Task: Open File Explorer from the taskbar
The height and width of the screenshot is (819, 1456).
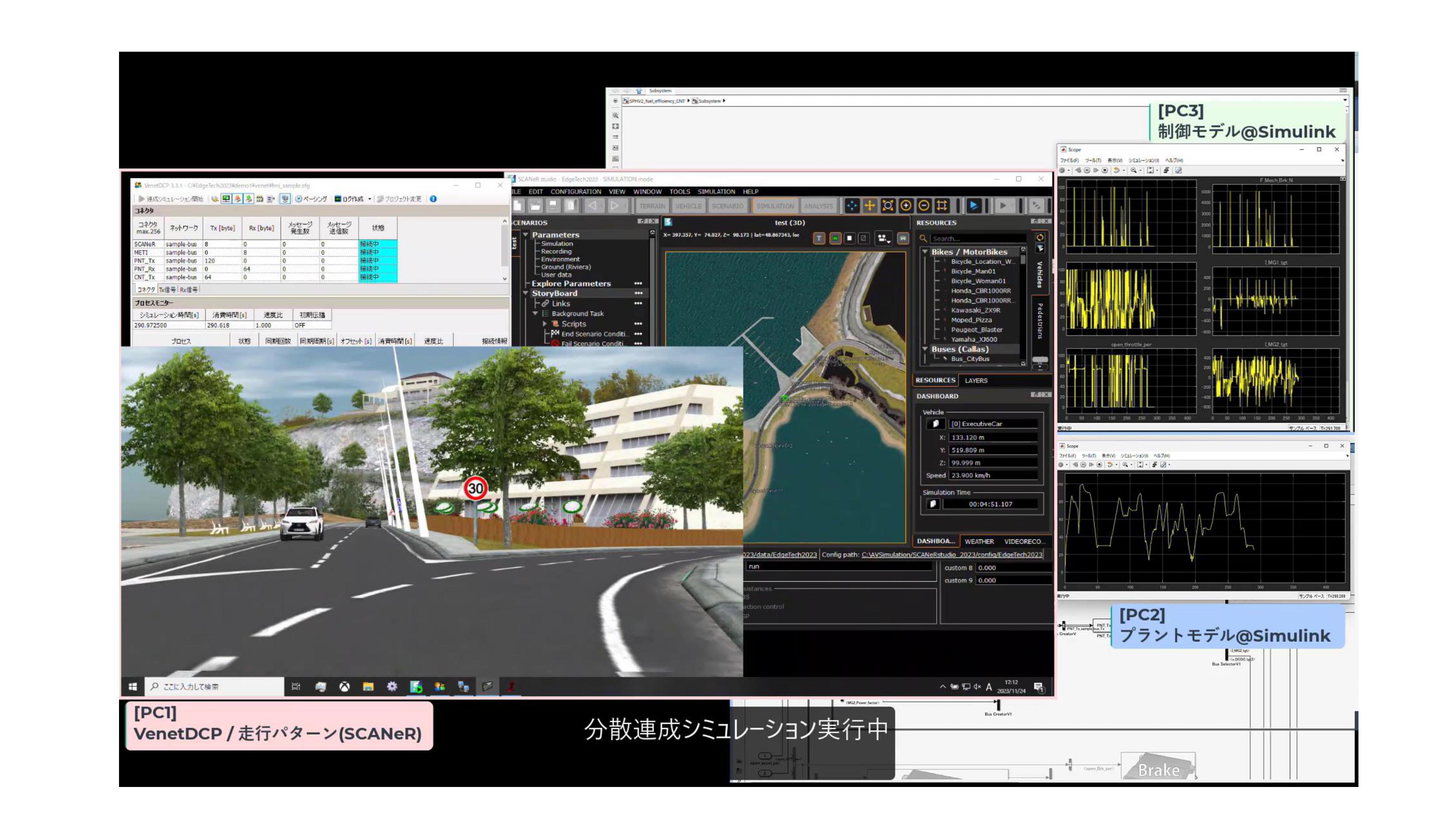Action: point(368,687)
